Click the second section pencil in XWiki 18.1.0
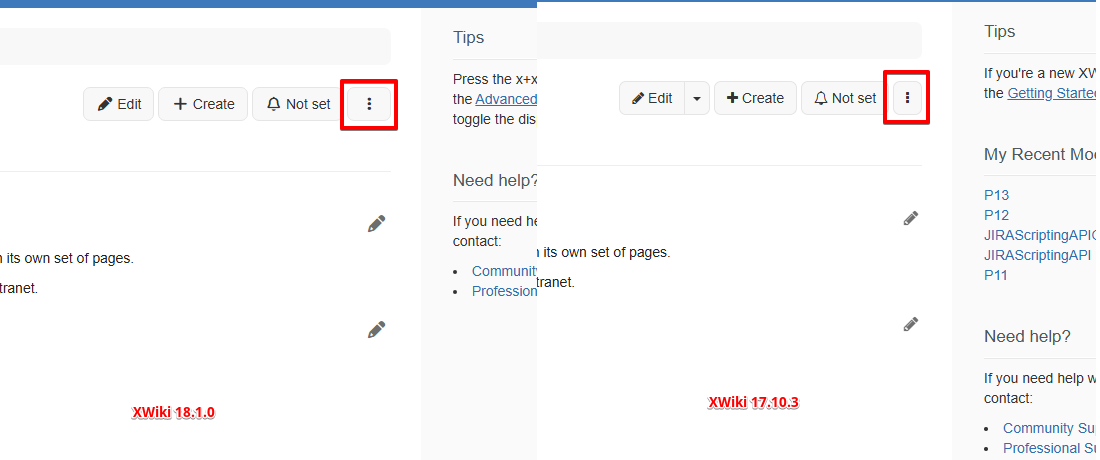 pos(376,329)
